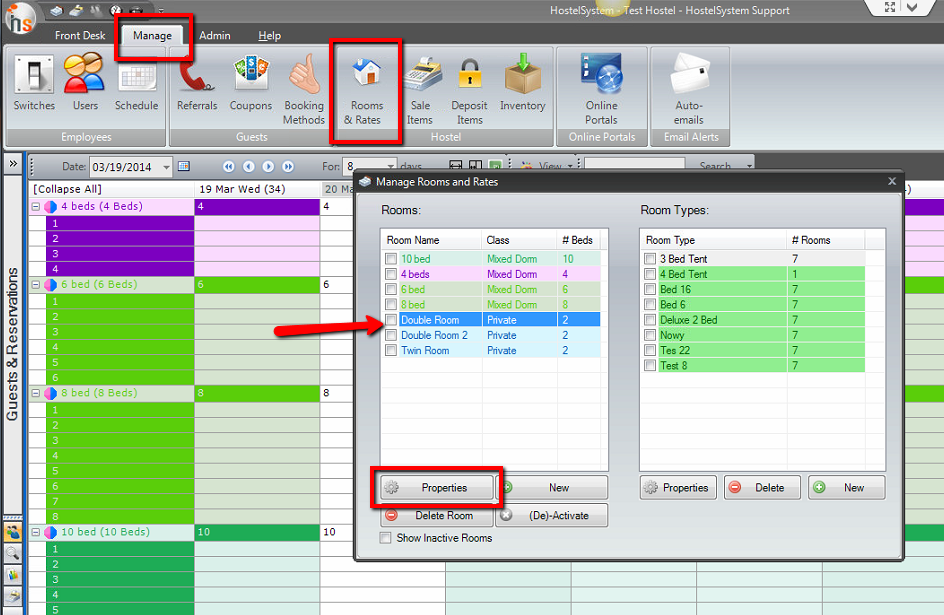The width and height of the screenshot is (944, 615).
Task: Open the Coupons manager
Action: [x=250, y=83]
